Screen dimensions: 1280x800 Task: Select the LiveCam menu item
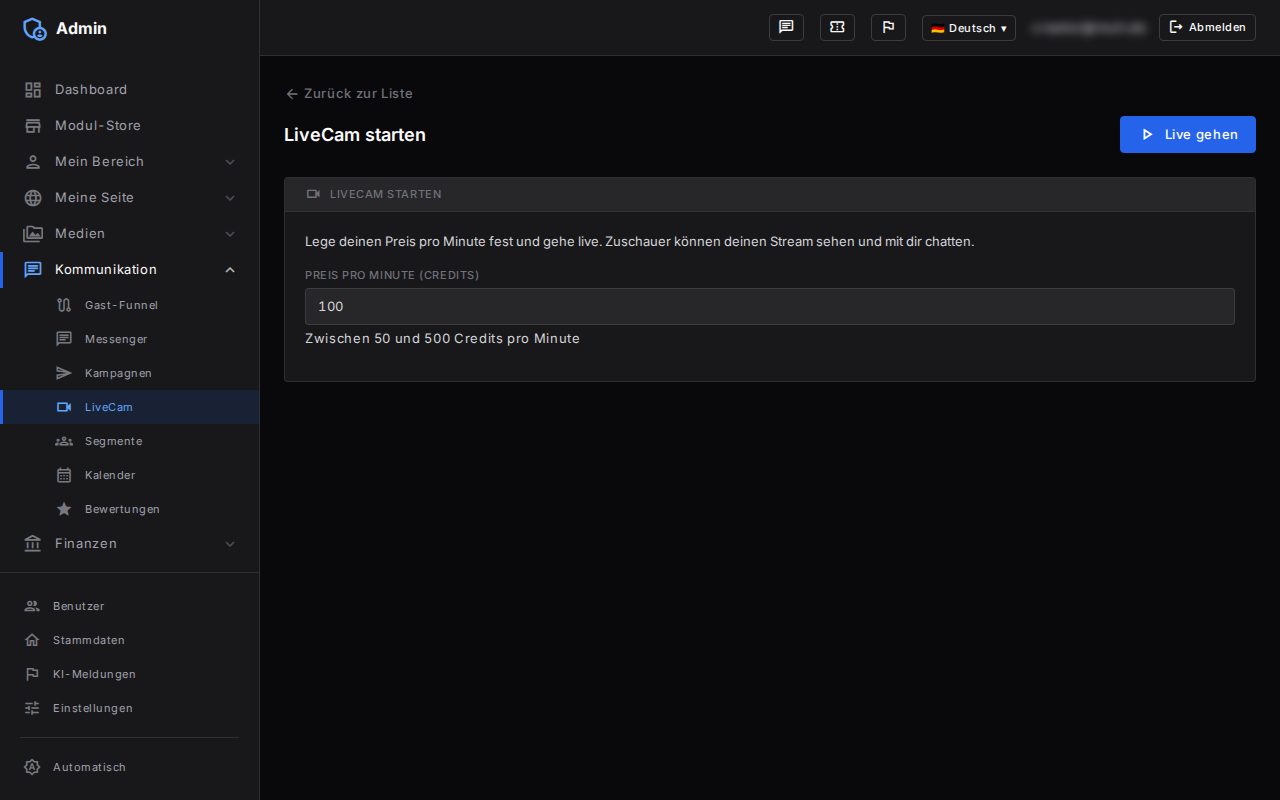(x=130, y=407)
